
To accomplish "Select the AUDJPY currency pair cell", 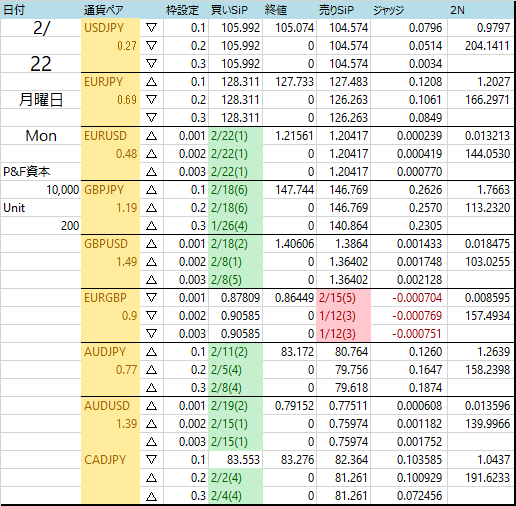I will tap(110, 352).
